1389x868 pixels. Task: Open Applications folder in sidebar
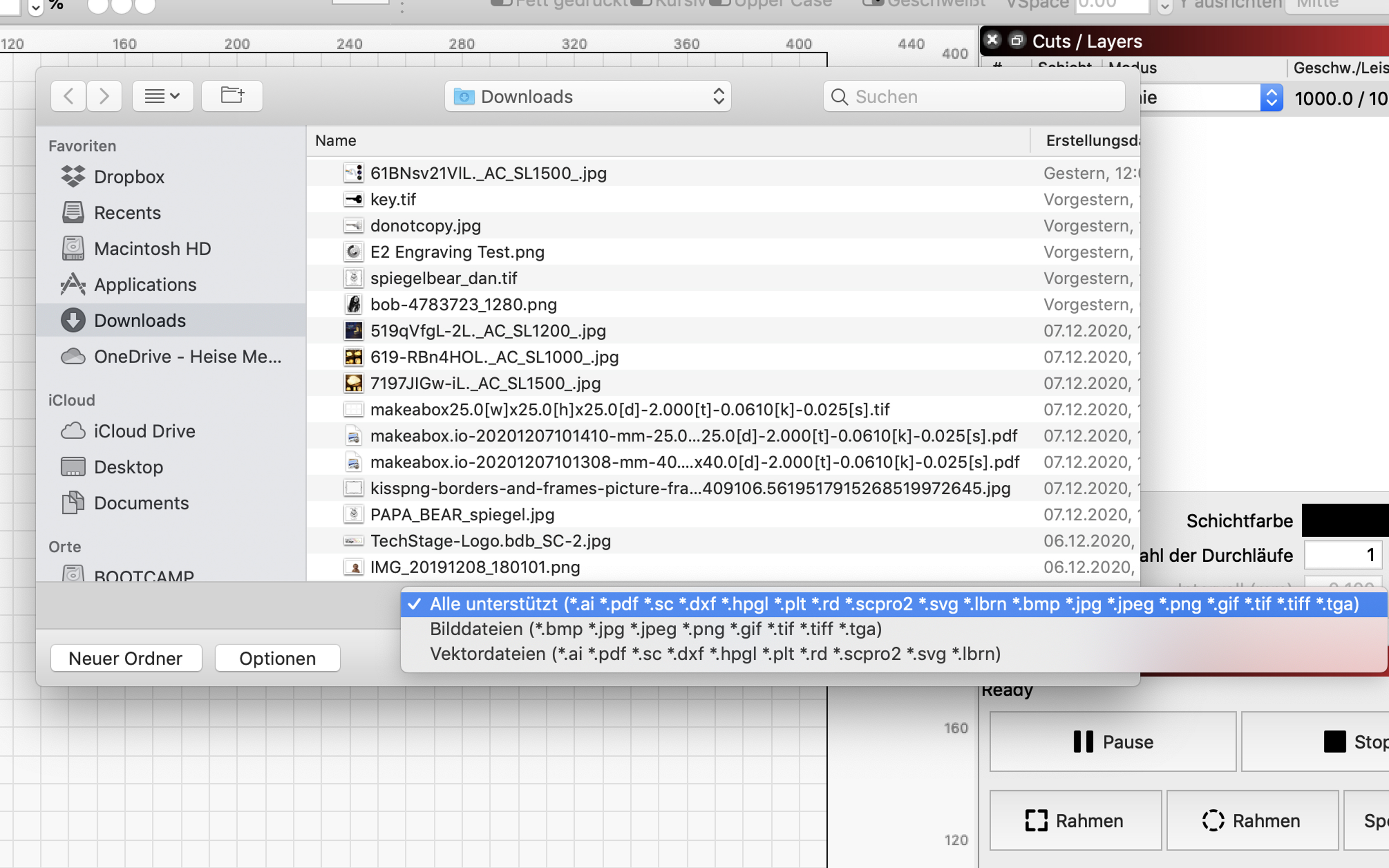[x=145, y=285]
